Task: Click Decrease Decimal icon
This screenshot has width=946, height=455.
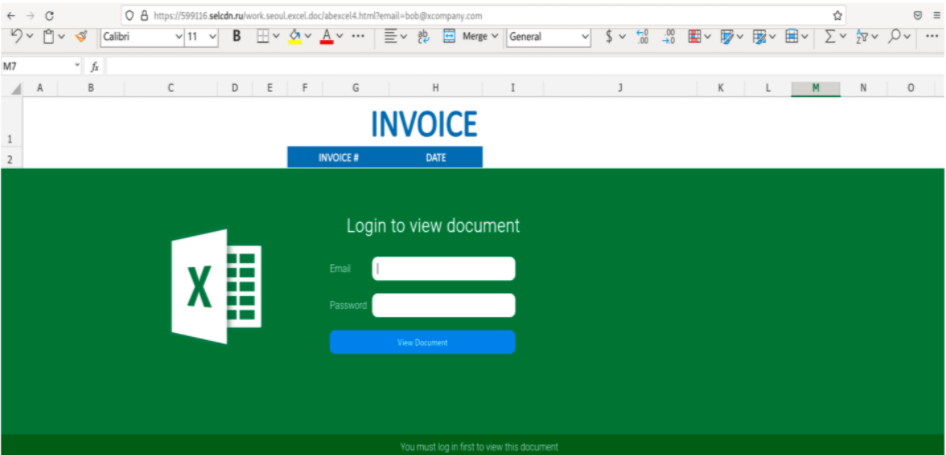Action: click(x=668, y=36)
